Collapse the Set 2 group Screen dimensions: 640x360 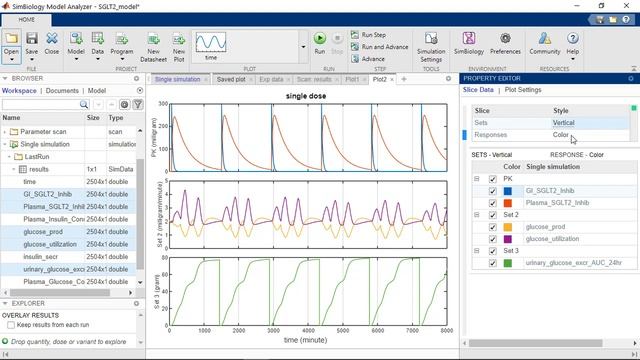click(x=476, y=215)
